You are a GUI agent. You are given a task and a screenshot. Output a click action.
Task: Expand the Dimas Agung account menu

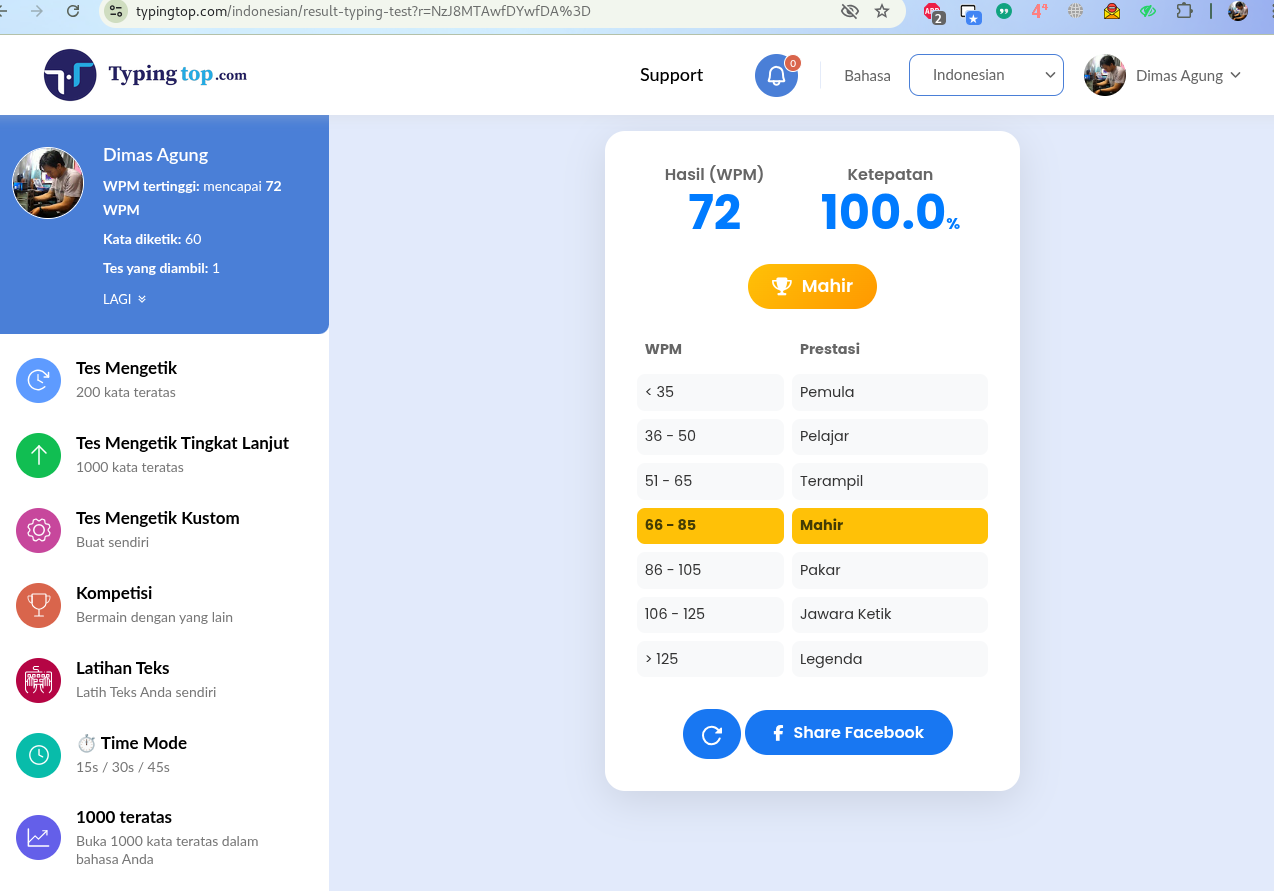tap(1163, 75)
